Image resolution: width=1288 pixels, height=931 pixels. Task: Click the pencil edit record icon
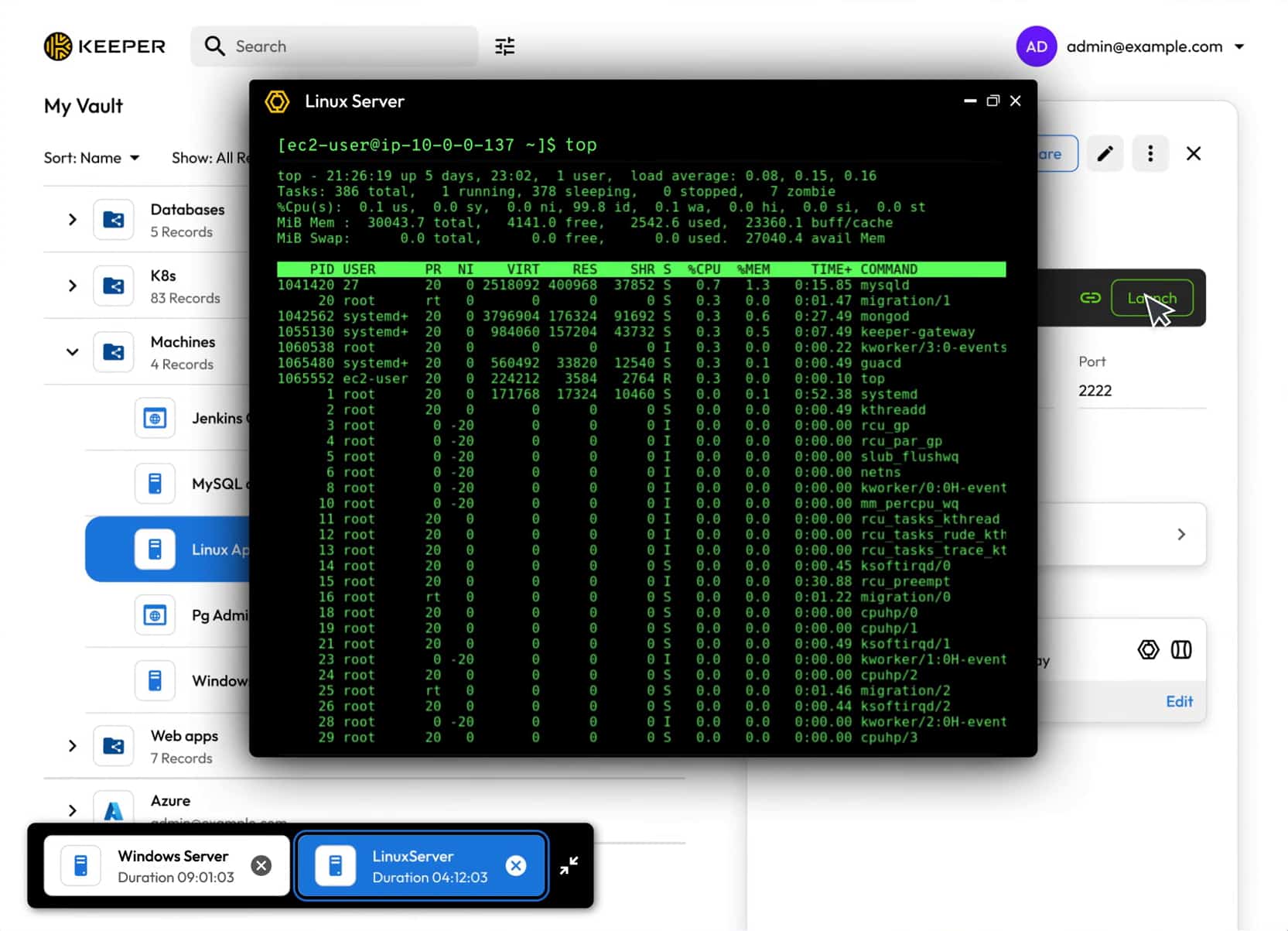point(1105,154)
